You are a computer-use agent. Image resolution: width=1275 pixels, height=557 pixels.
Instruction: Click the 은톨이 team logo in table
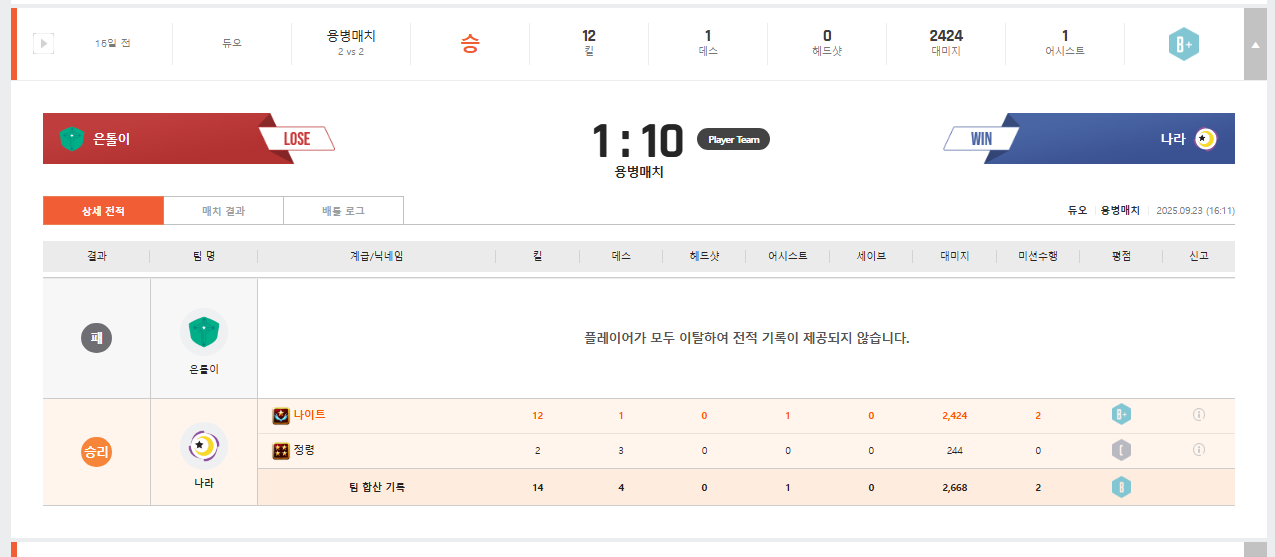click(x=204, y=331)
